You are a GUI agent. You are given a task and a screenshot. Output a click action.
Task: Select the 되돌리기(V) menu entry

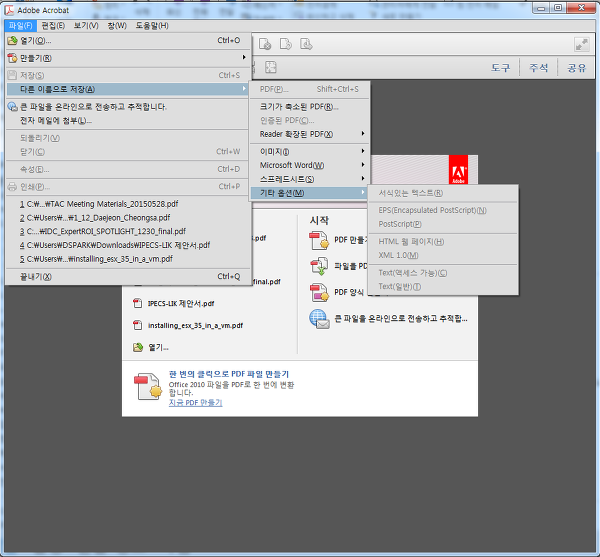pos(128,138)
